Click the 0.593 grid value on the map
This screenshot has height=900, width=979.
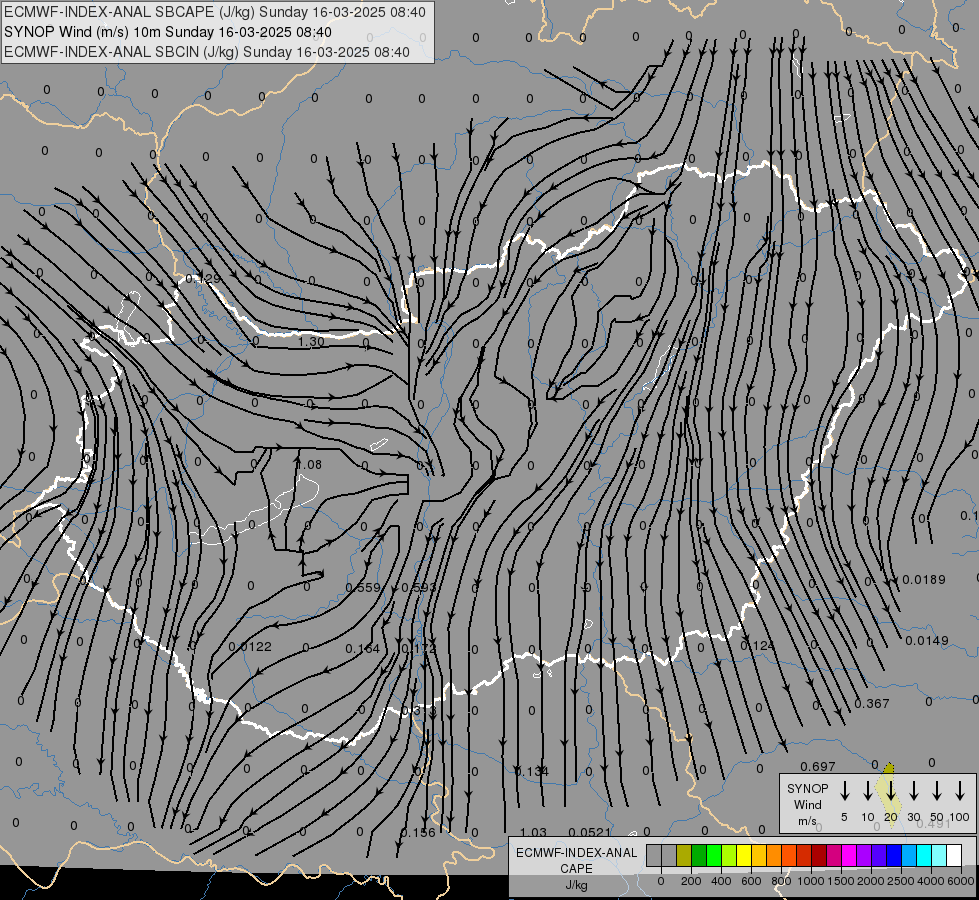418,588
